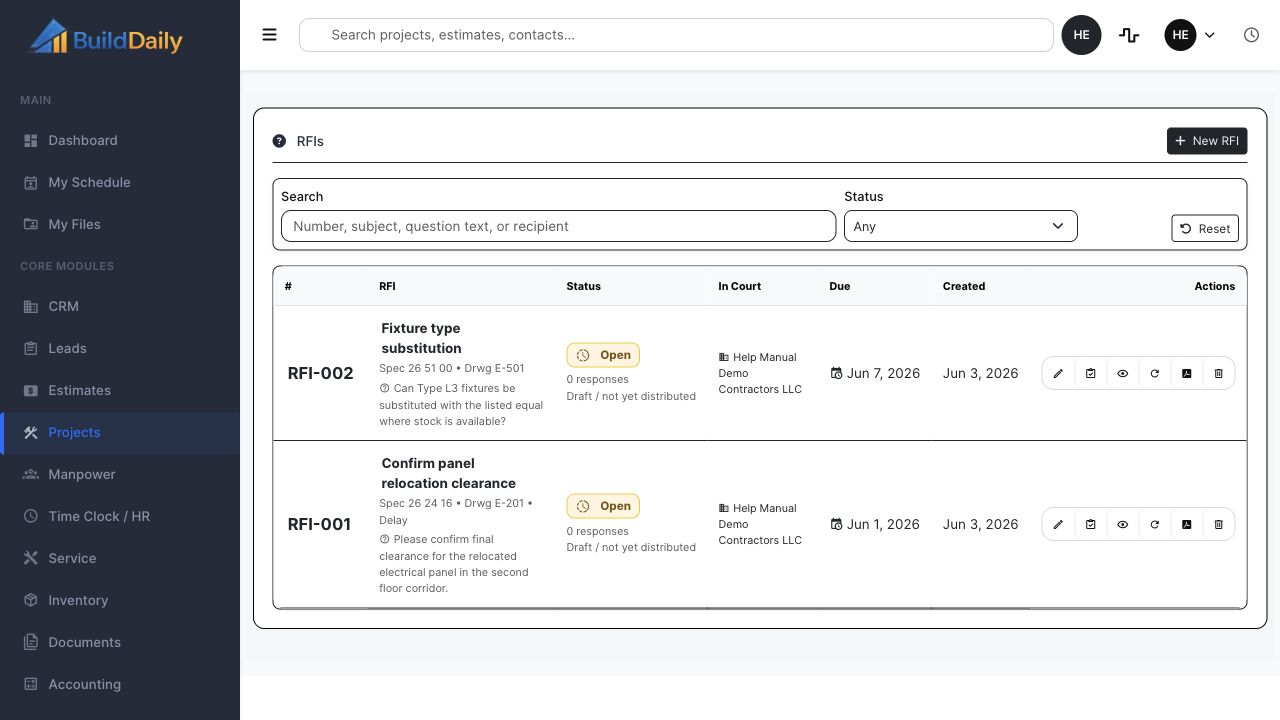
Task: Click the 'In Court' column header
Action: point(740,286)
